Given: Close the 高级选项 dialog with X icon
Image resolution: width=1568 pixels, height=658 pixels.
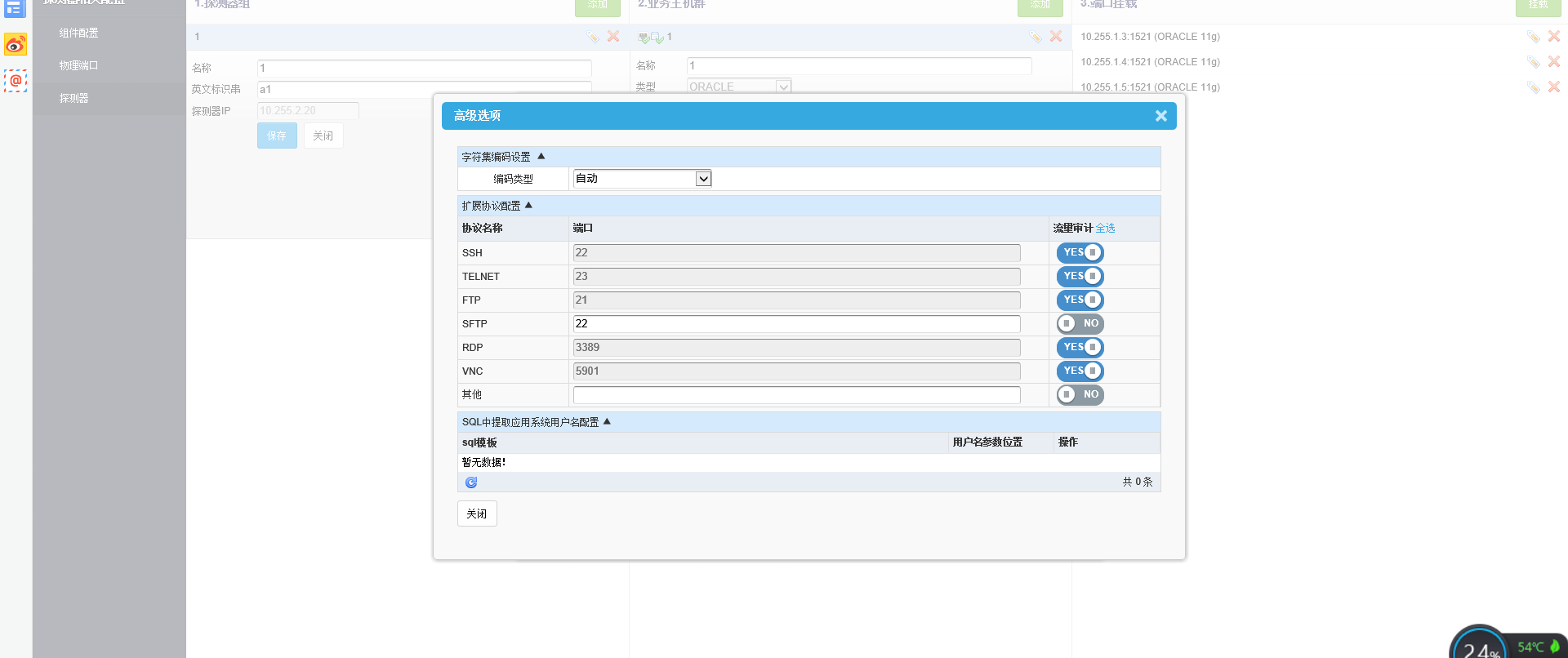Looking at the screenshot, I should point(1160,116).
